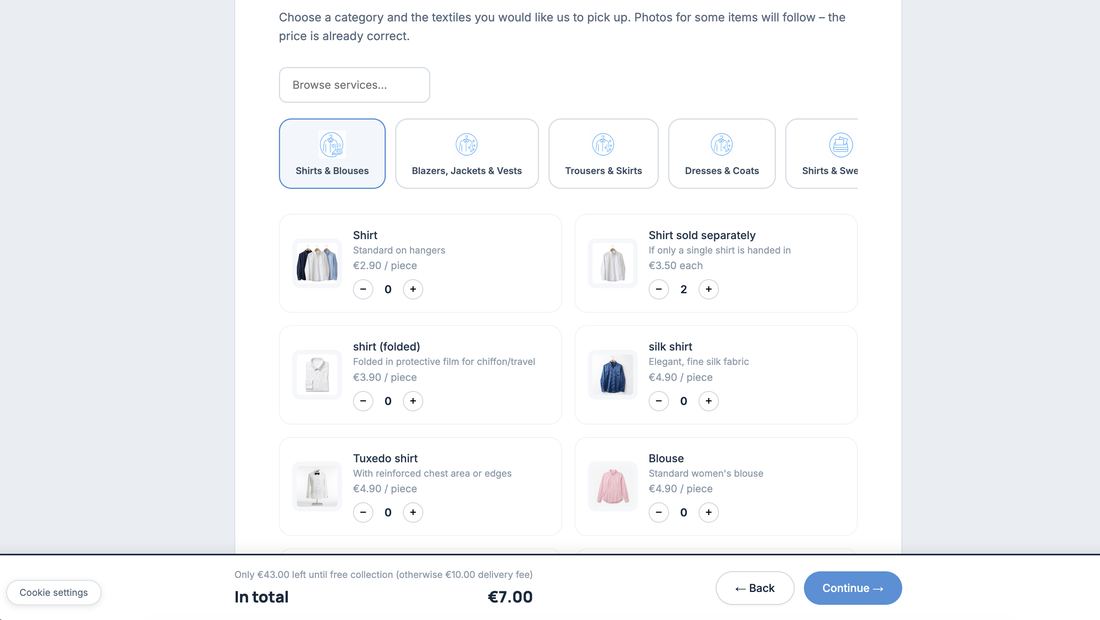Image resolution: width=1100 pixels, height=620 pixels.
Task: Click the Tuxedo shirt product thumbnail
Action: coord(316,487)
